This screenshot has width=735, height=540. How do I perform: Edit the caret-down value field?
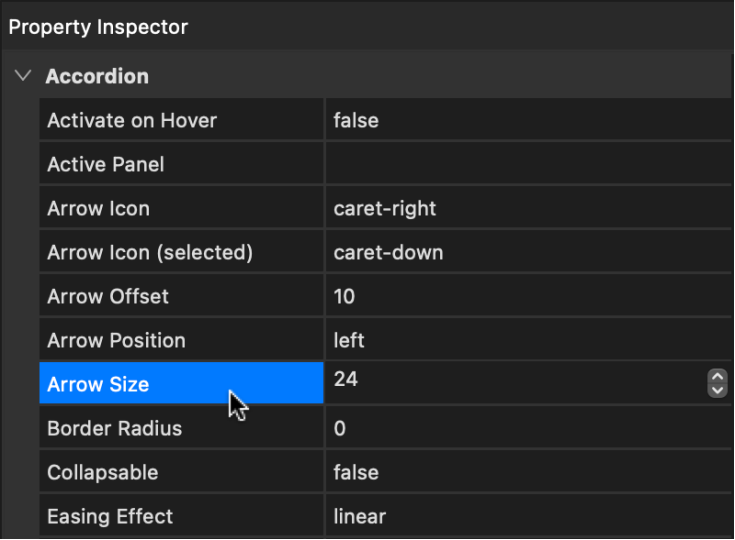pos(388,253)
